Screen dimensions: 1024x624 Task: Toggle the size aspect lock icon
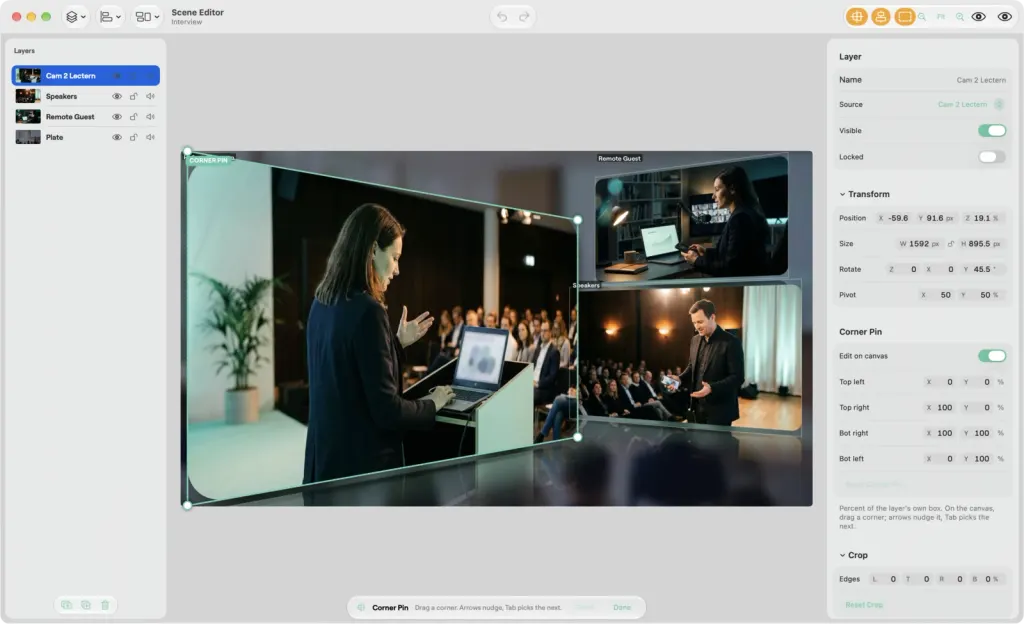[951, 243]
